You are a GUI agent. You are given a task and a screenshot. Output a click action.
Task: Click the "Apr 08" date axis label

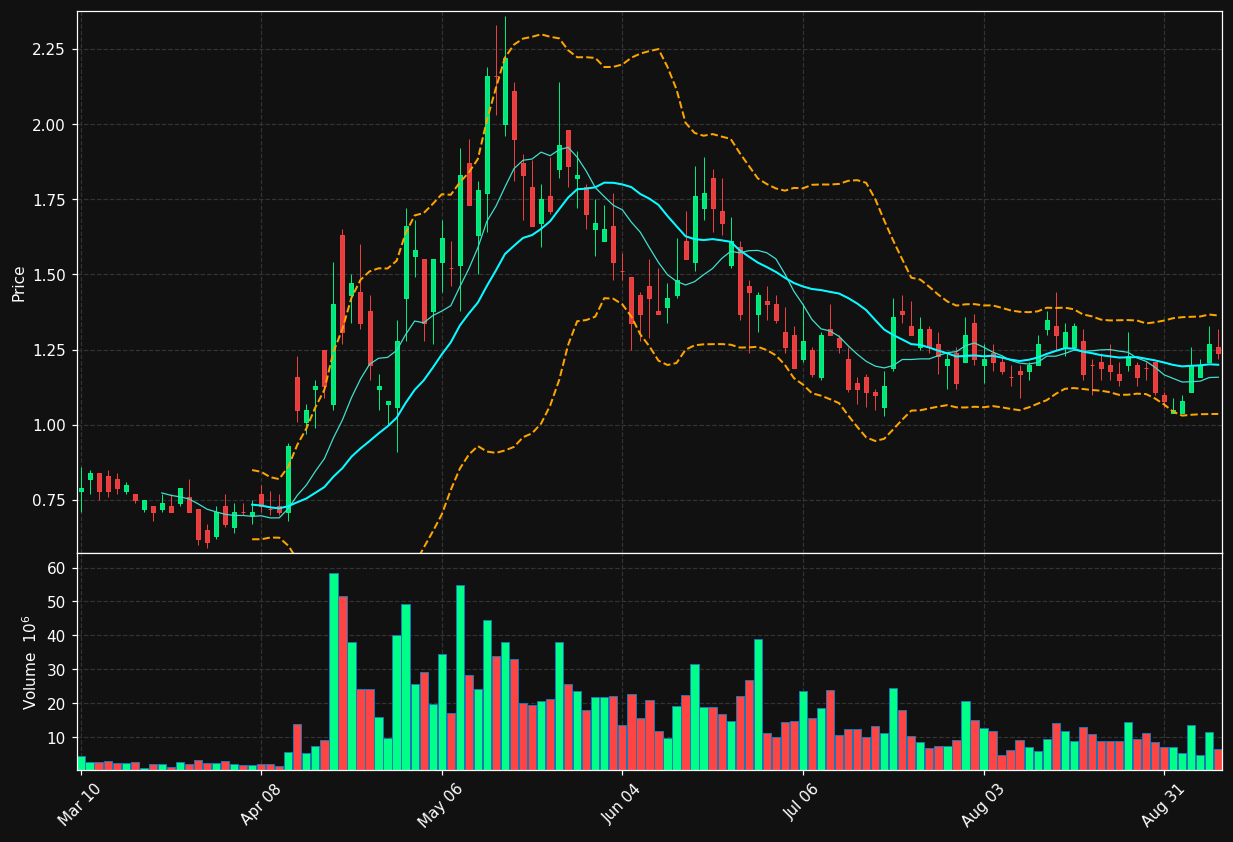(261, 804)
